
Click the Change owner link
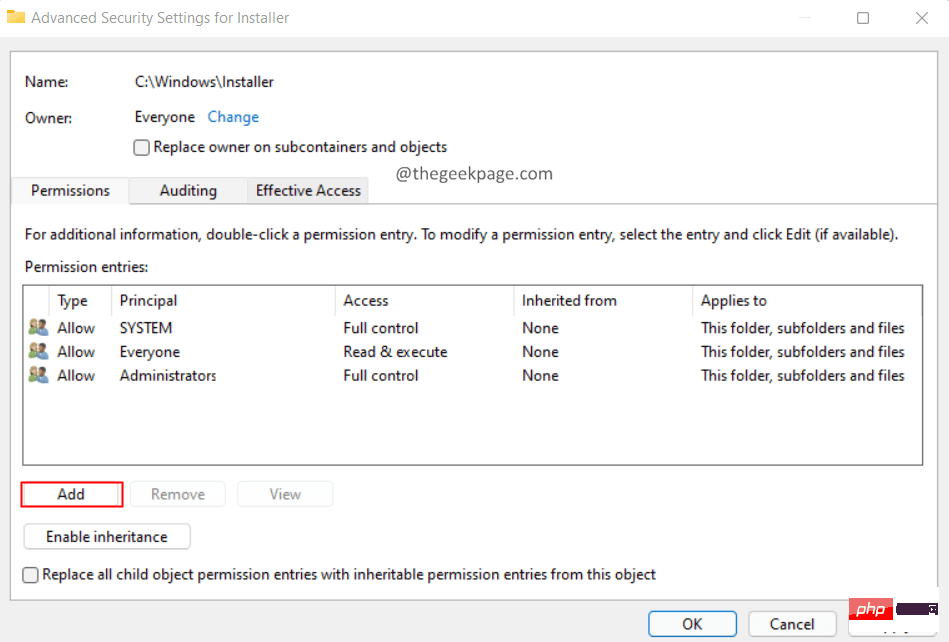[x=233, y=117]
